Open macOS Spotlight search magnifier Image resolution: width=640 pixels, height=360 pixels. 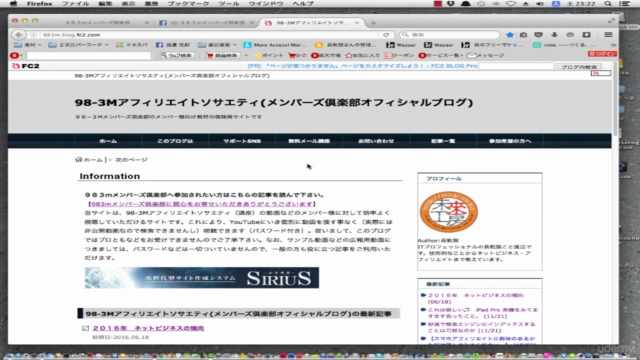coord(608,4)
